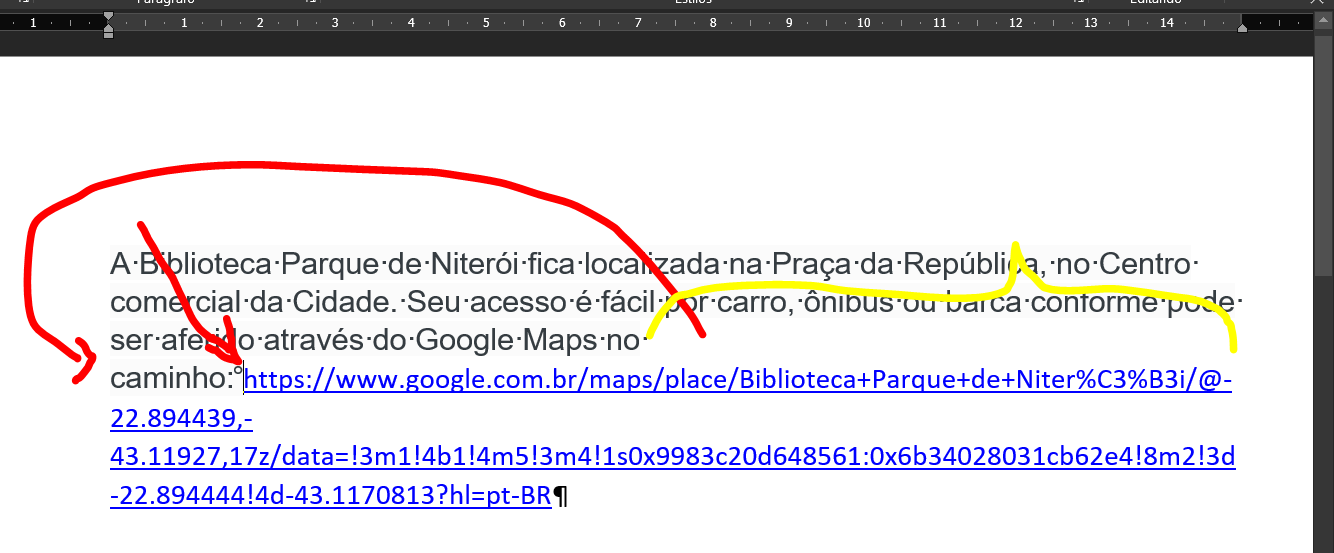Click the word "Cidade" in the paragraph
Viewport: 1334px width, 553px height.
click(x=341, y=302)
